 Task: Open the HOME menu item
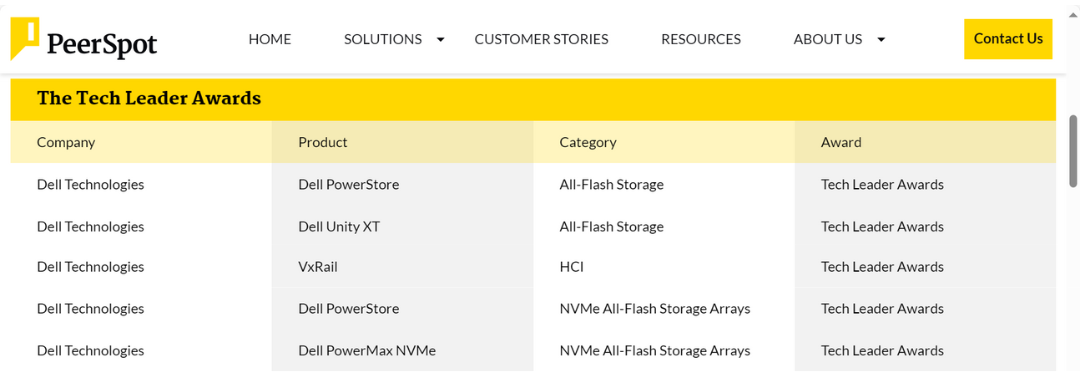269,39
